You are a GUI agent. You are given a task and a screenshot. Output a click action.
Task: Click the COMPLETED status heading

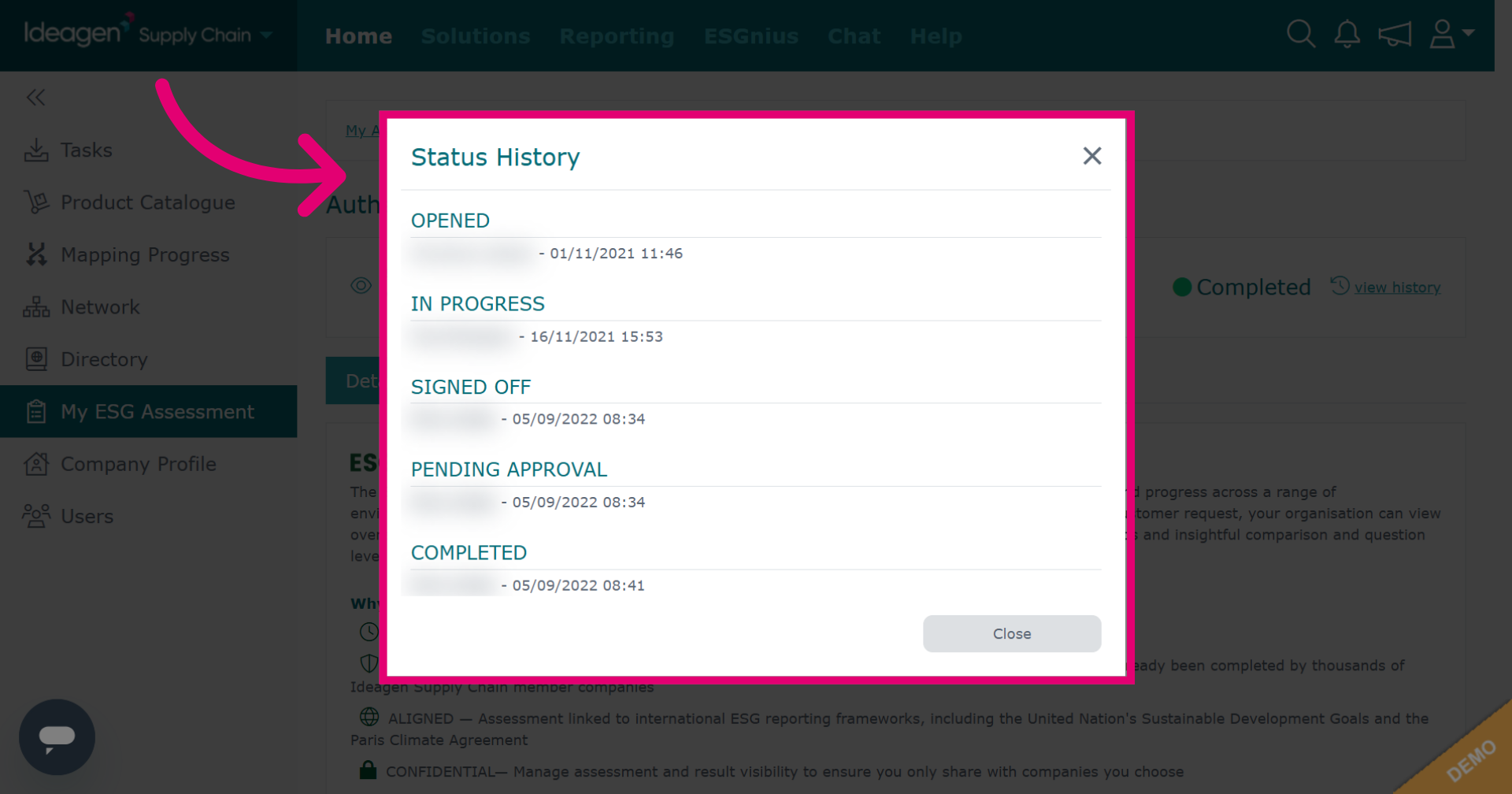point(469,553)
